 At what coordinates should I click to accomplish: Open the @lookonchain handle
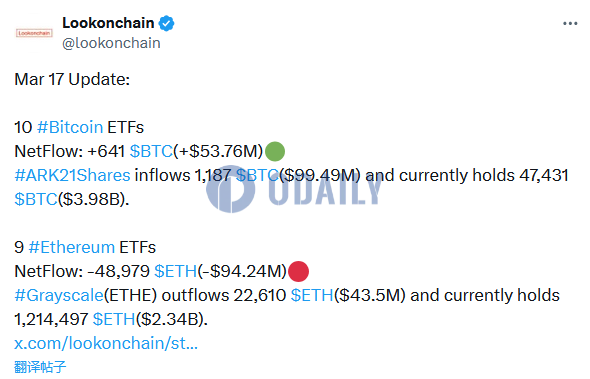pos(111,43)
